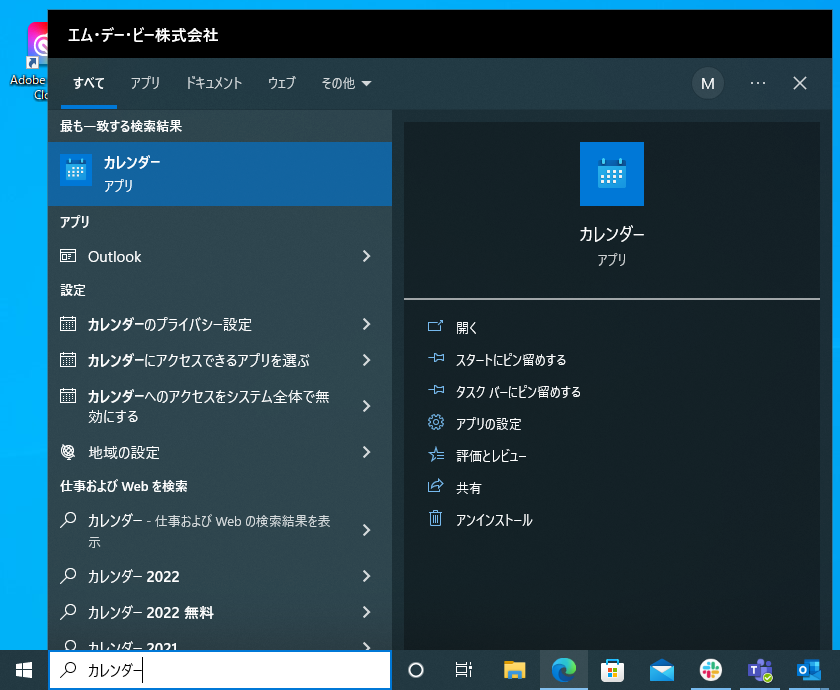This screenshot has height=690, width=840.
Task: Choose 開く to open Calendar
Action: tap(467, 327)
